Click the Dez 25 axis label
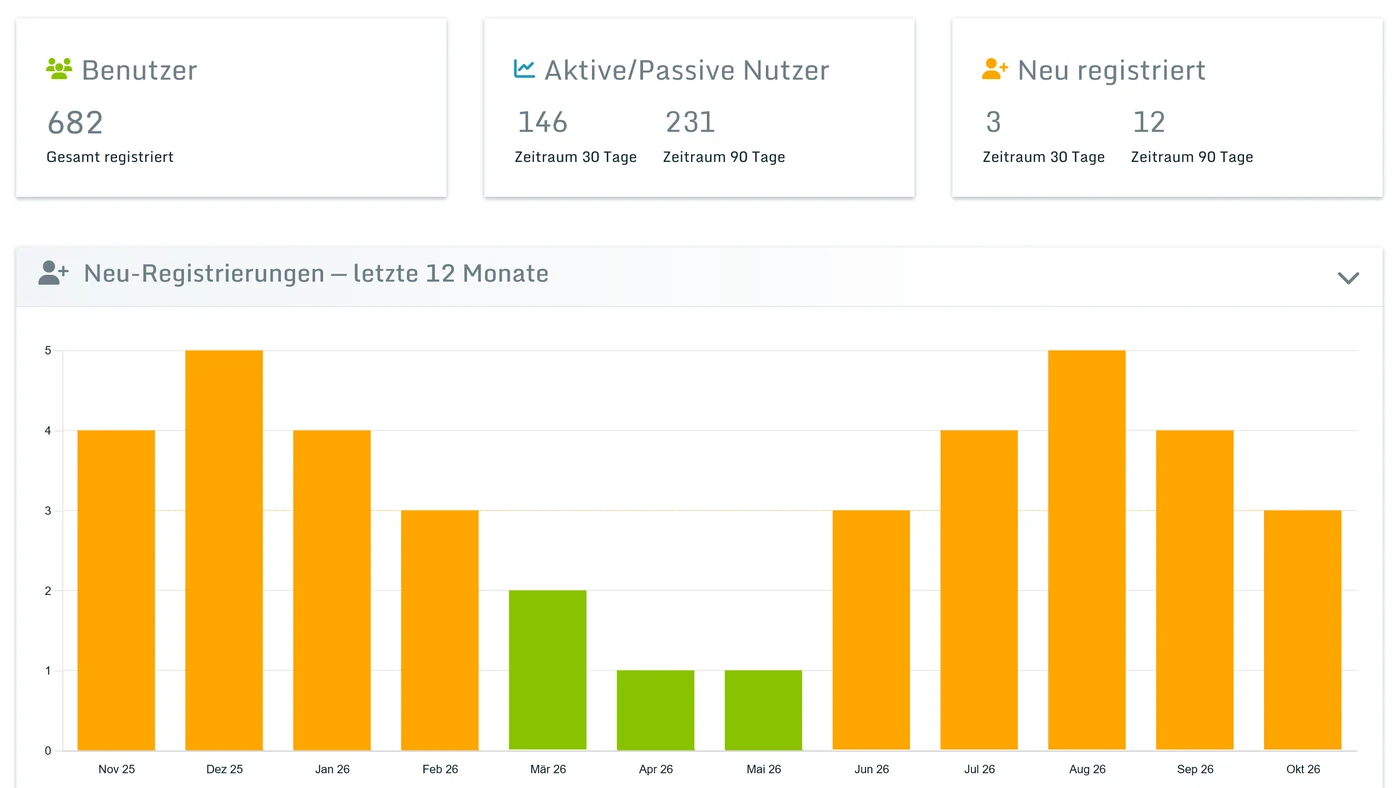This screenshot has height=788, width=1400. click(224, 769)
